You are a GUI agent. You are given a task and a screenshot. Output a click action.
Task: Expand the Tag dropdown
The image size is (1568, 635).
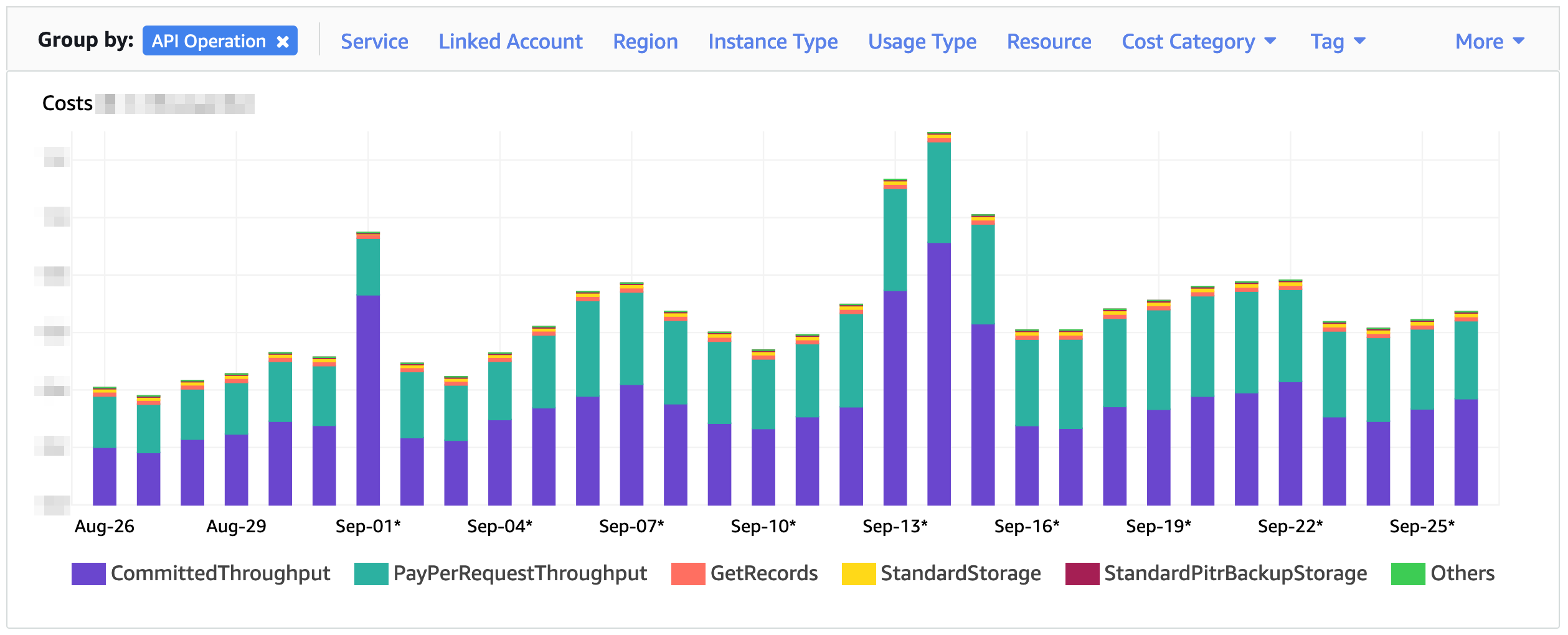[x=1338, y=41]
